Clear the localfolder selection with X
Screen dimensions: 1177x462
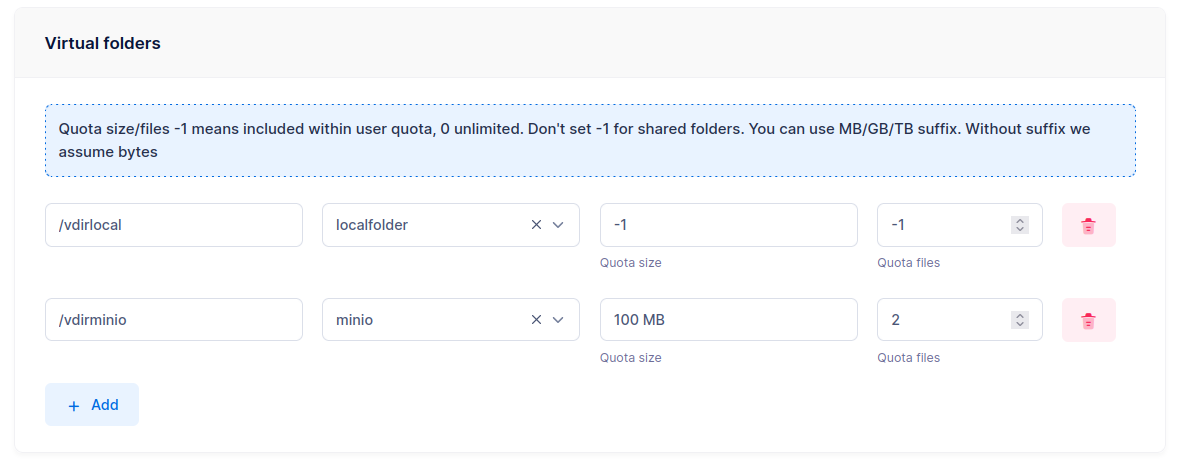pos(536,225)
